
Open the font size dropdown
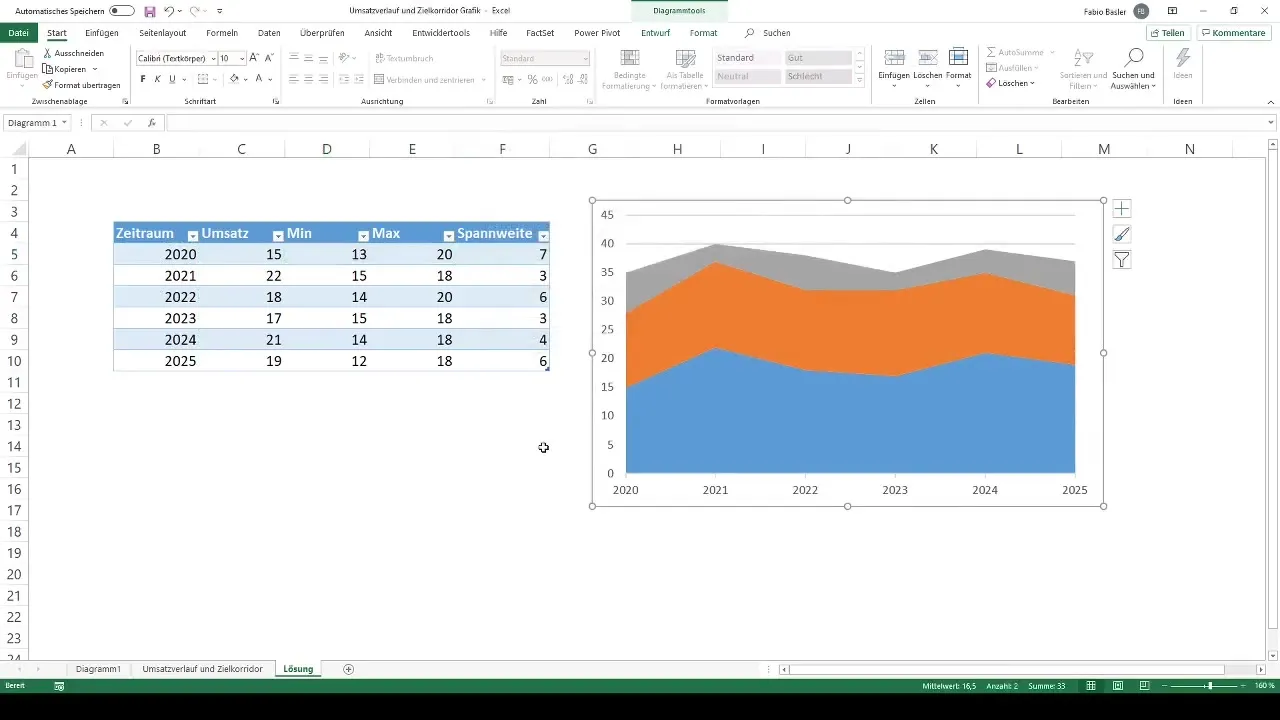tap(241, 58)
